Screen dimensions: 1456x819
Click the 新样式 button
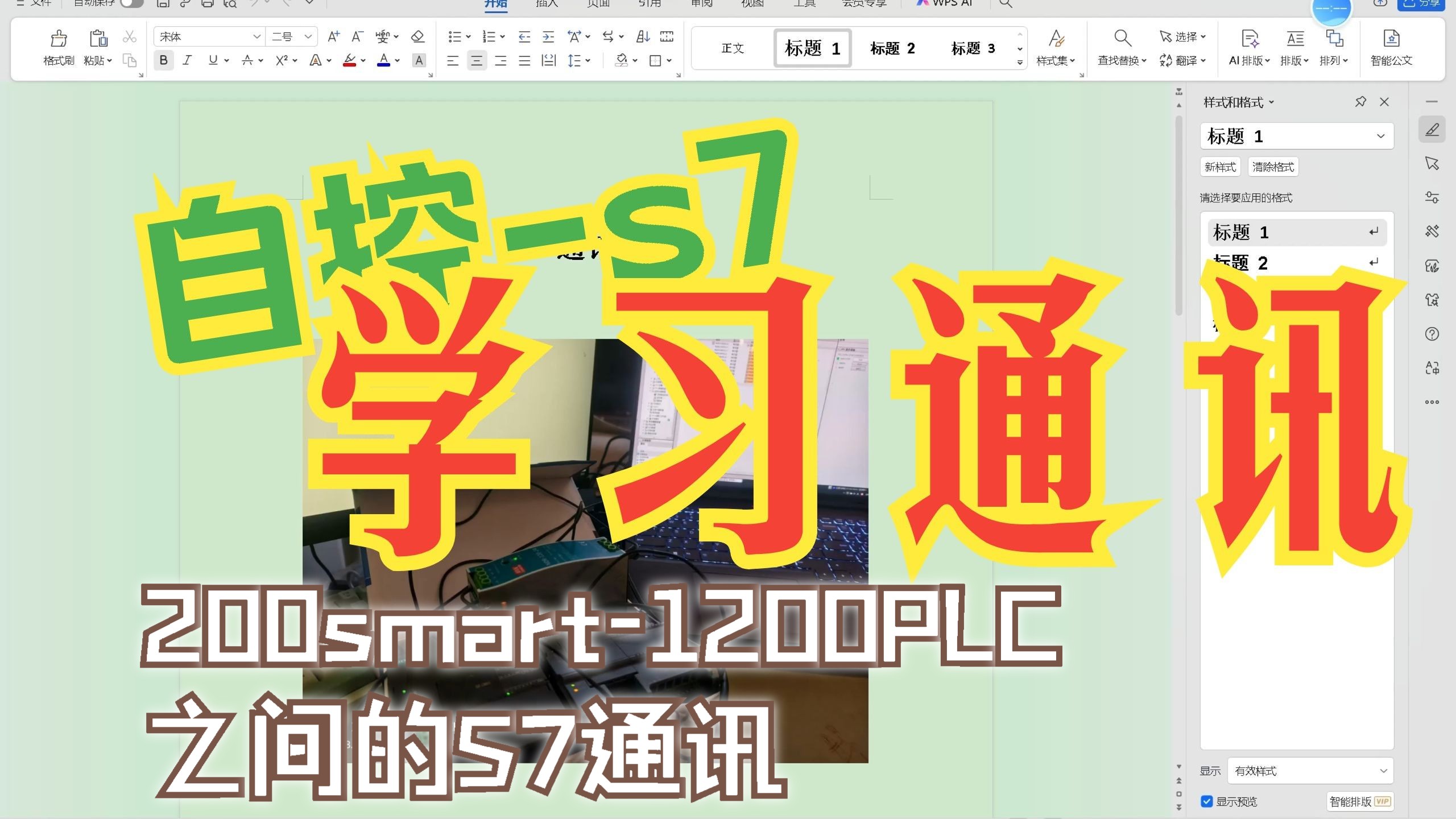tap(1221, 167)
